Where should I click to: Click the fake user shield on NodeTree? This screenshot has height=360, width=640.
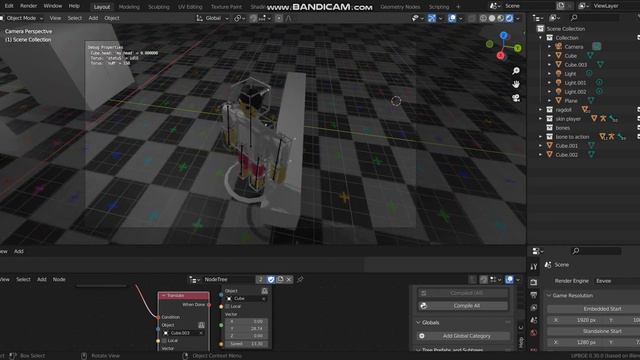(271, 280)
